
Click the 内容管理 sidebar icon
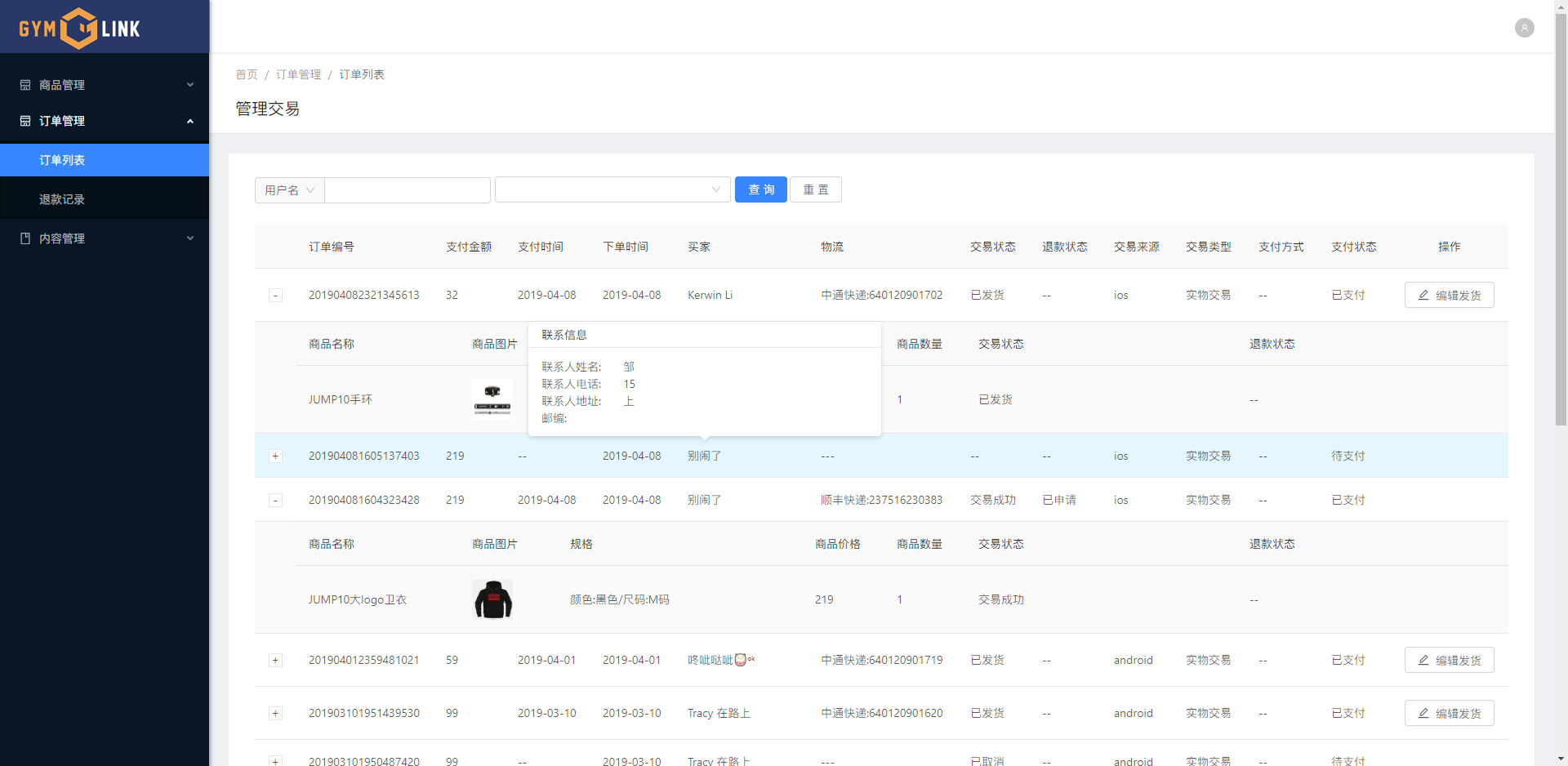25,238
